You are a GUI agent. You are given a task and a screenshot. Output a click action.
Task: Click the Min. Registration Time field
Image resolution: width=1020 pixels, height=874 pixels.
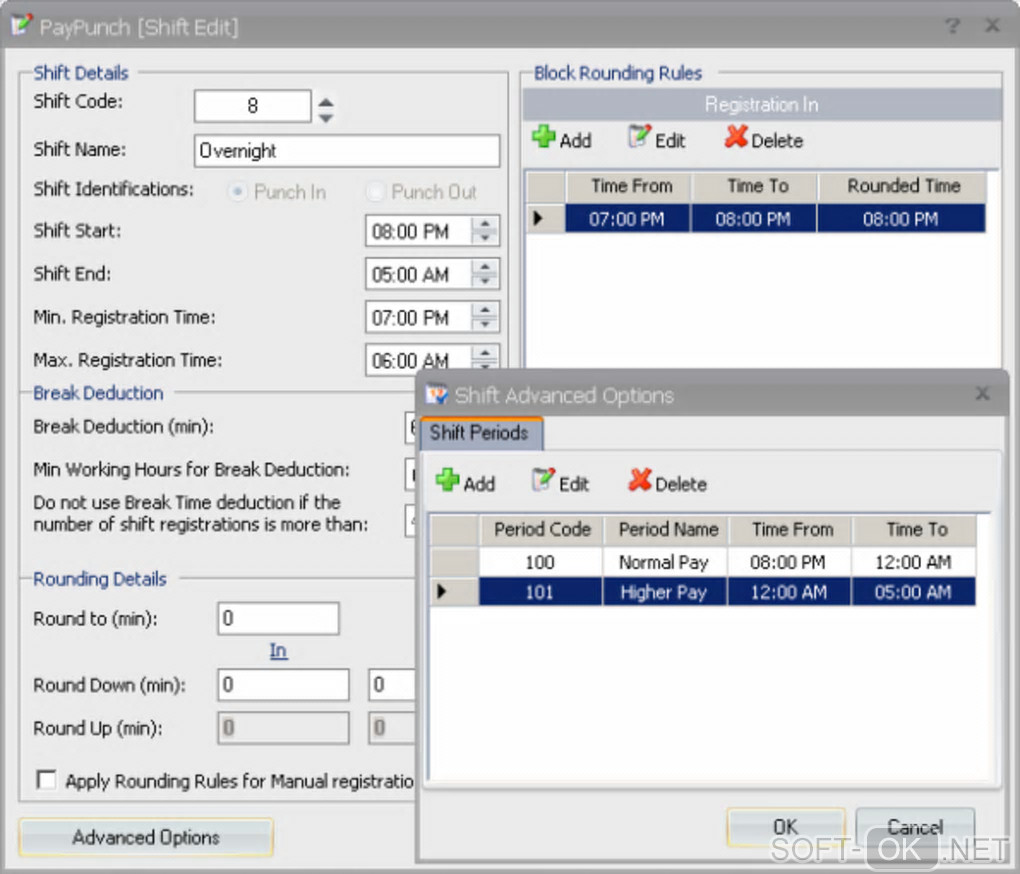420,317
